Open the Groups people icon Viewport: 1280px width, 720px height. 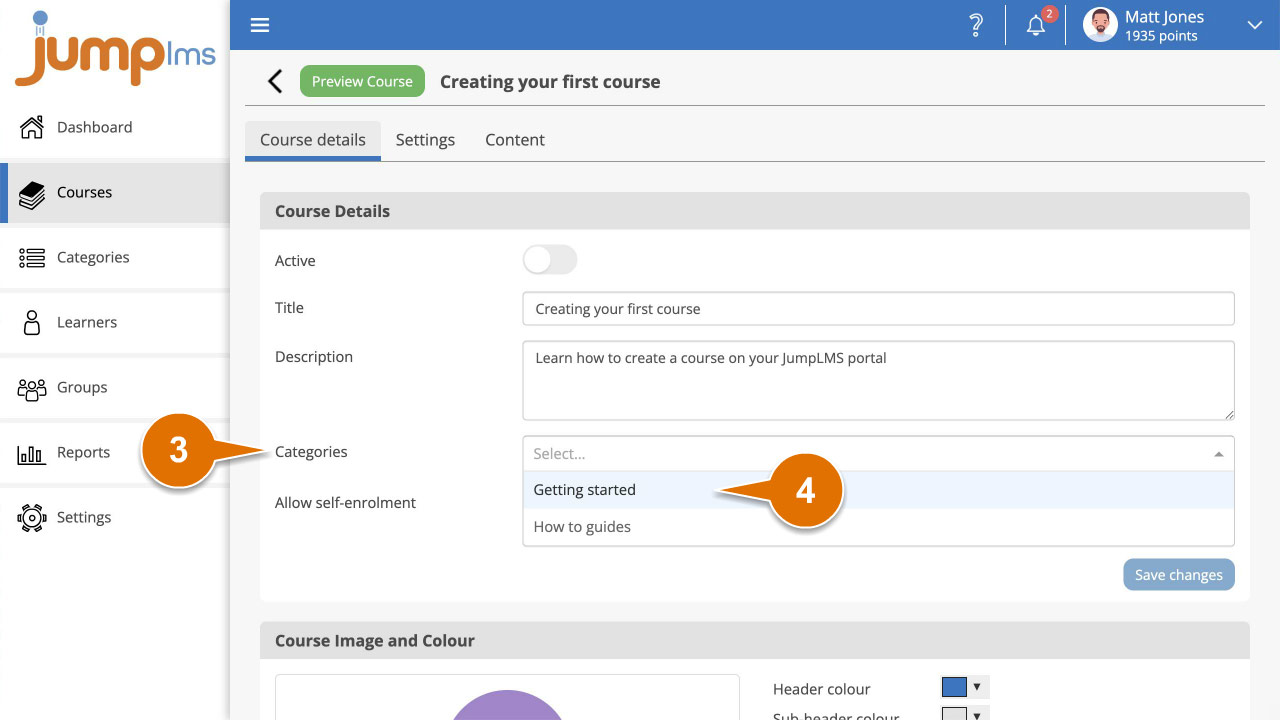tap(32, 388)
